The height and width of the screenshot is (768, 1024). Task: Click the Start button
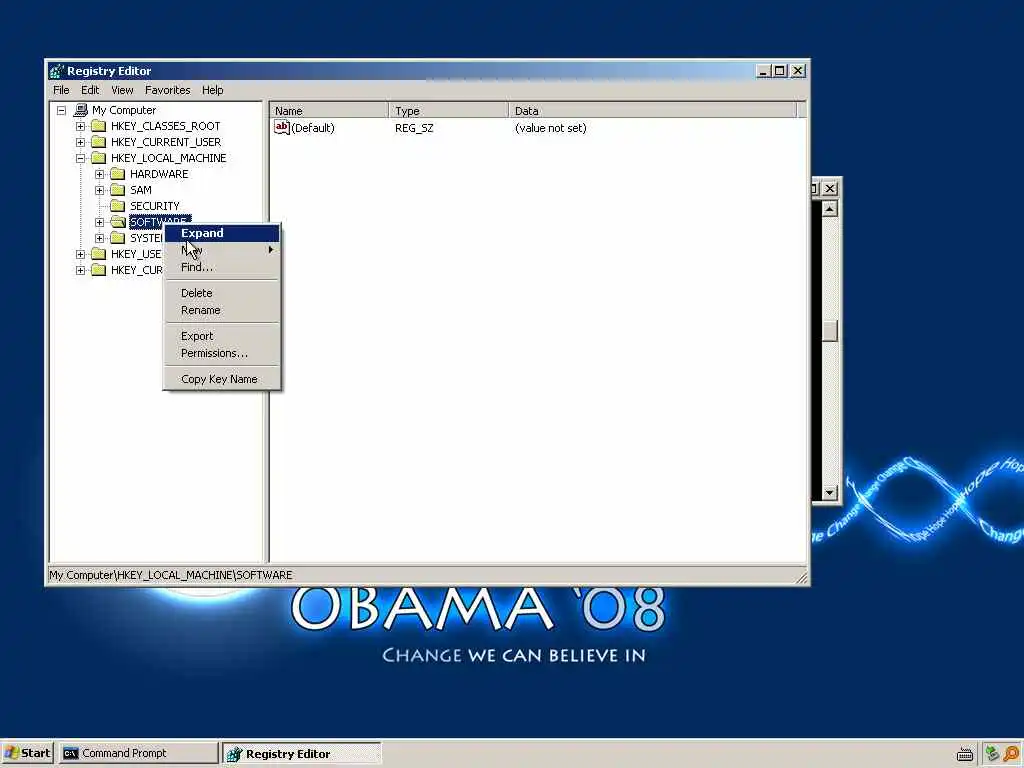click(27, 753)
